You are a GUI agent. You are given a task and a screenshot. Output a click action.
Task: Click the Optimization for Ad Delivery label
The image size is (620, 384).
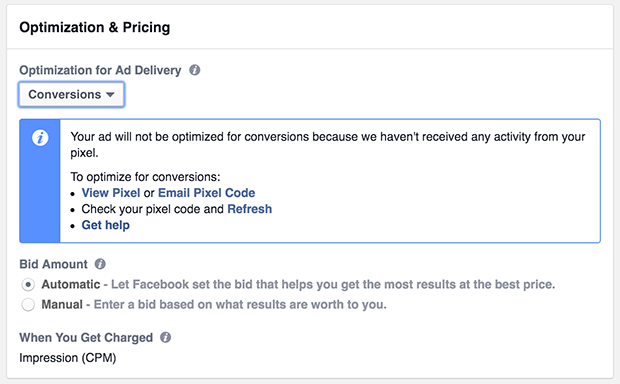tap(100, 70)
